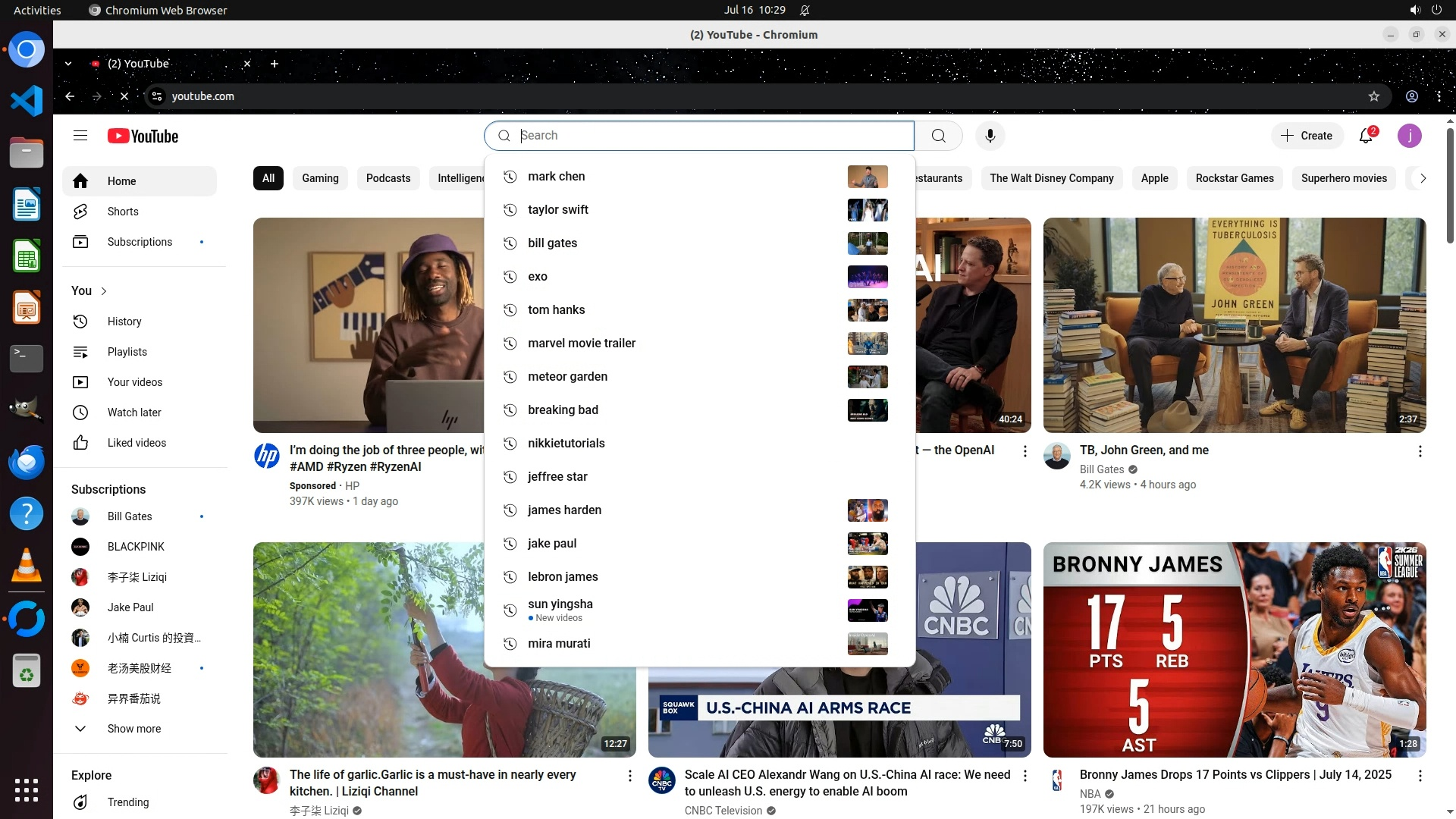Open Liked videos in sidebar

click(136, 443)
